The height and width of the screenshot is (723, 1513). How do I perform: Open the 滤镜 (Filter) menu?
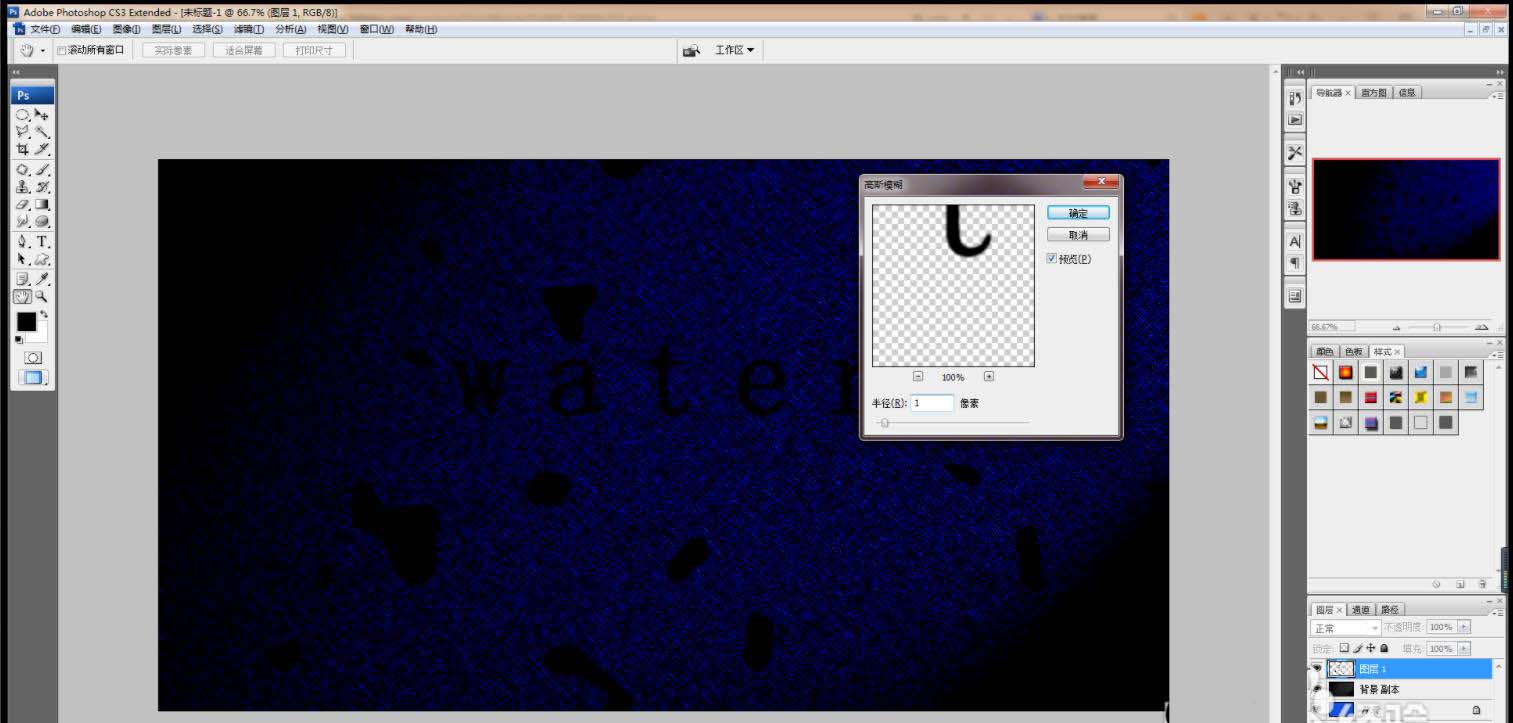[249, 30]
